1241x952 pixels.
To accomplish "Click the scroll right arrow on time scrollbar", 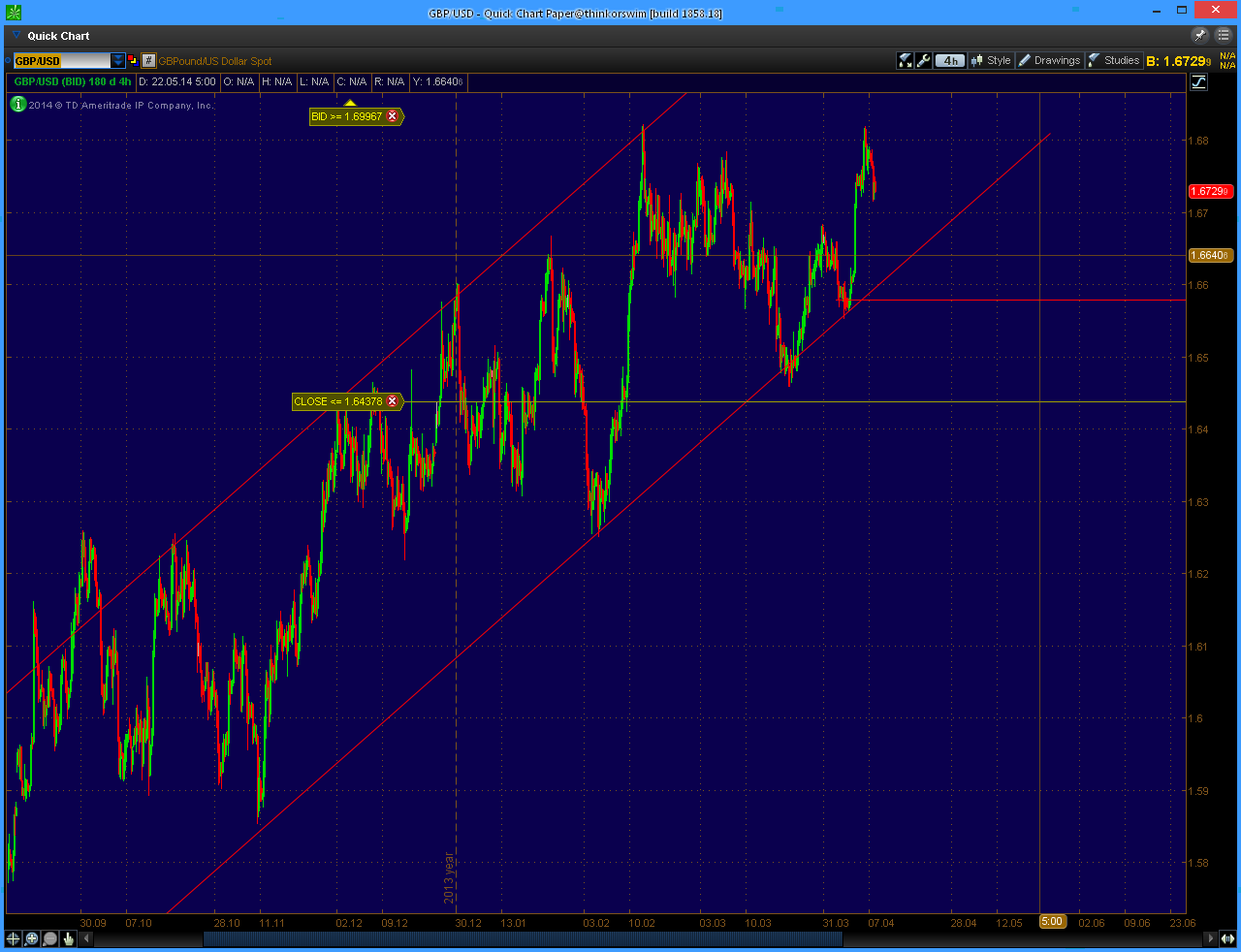I will tap(1210, 938).
